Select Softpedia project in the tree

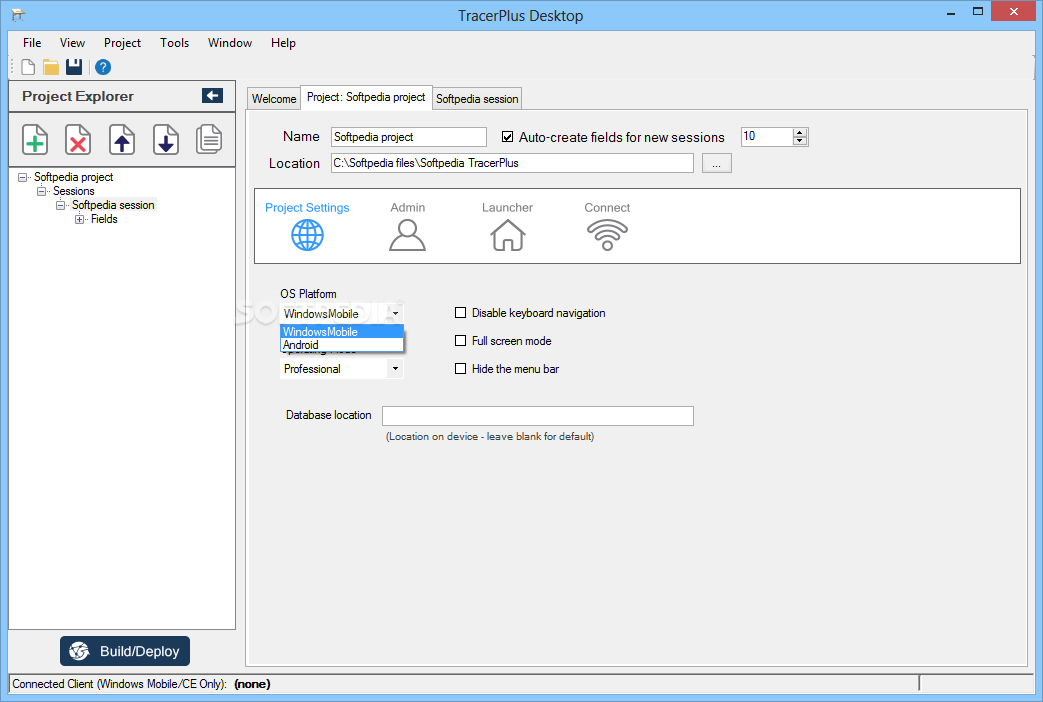[x=73, y=177]
